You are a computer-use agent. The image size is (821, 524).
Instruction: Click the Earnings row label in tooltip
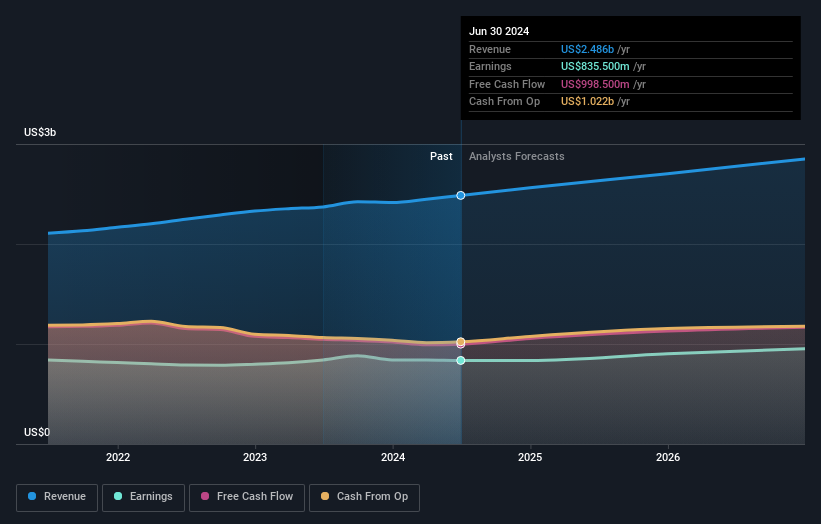tap(490, 66)
